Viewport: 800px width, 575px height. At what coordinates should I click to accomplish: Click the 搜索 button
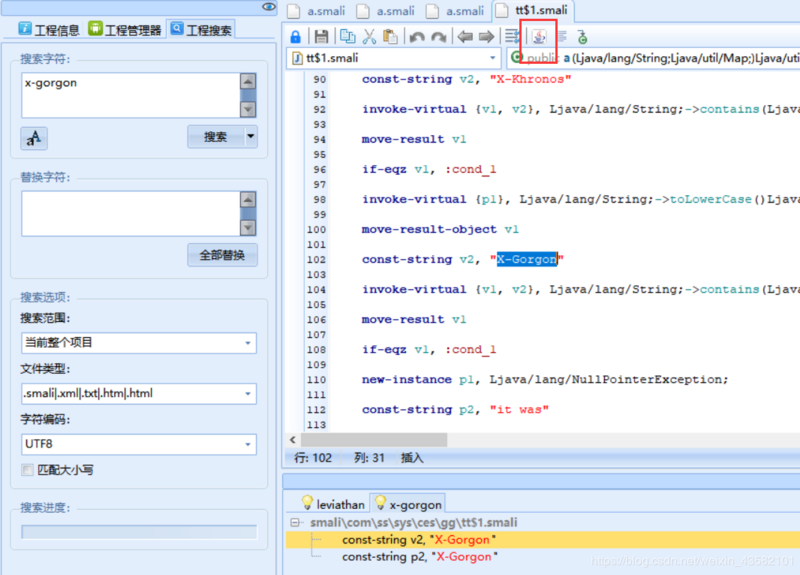[x=215, y=137]
